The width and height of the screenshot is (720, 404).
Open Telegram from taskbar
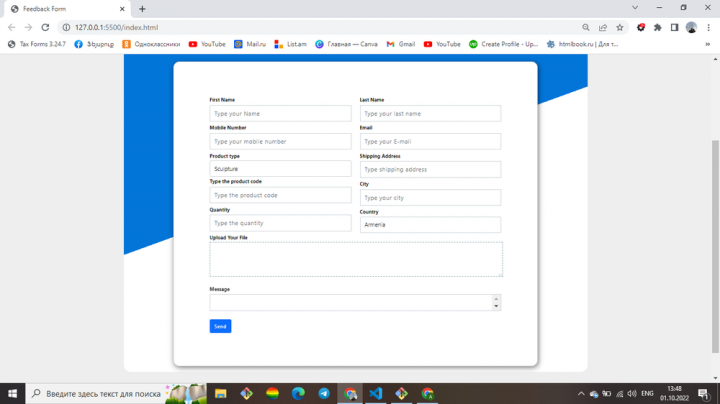point(324,393)
